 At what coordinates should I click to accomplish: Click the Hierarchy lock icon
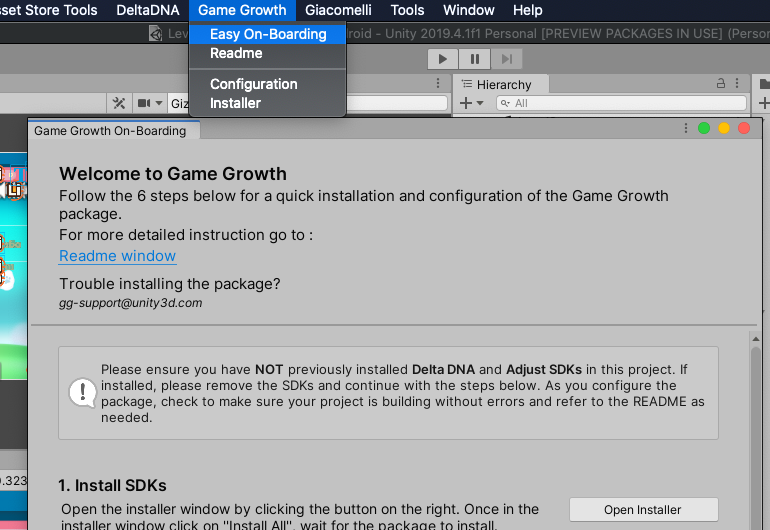point(720,84)
